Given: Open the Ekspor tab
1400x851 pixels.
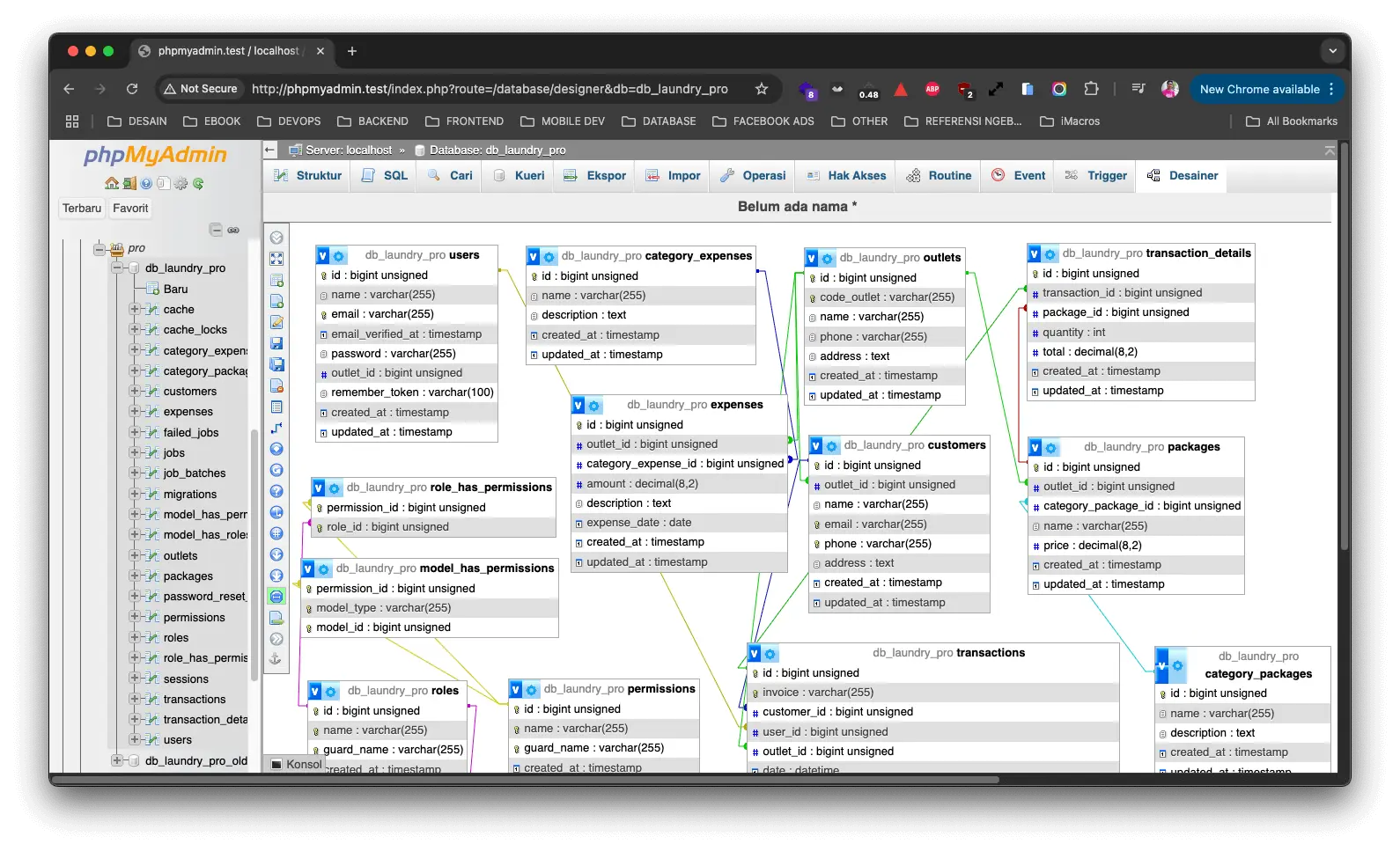Looking at the screenshot, I should [595, 176].
